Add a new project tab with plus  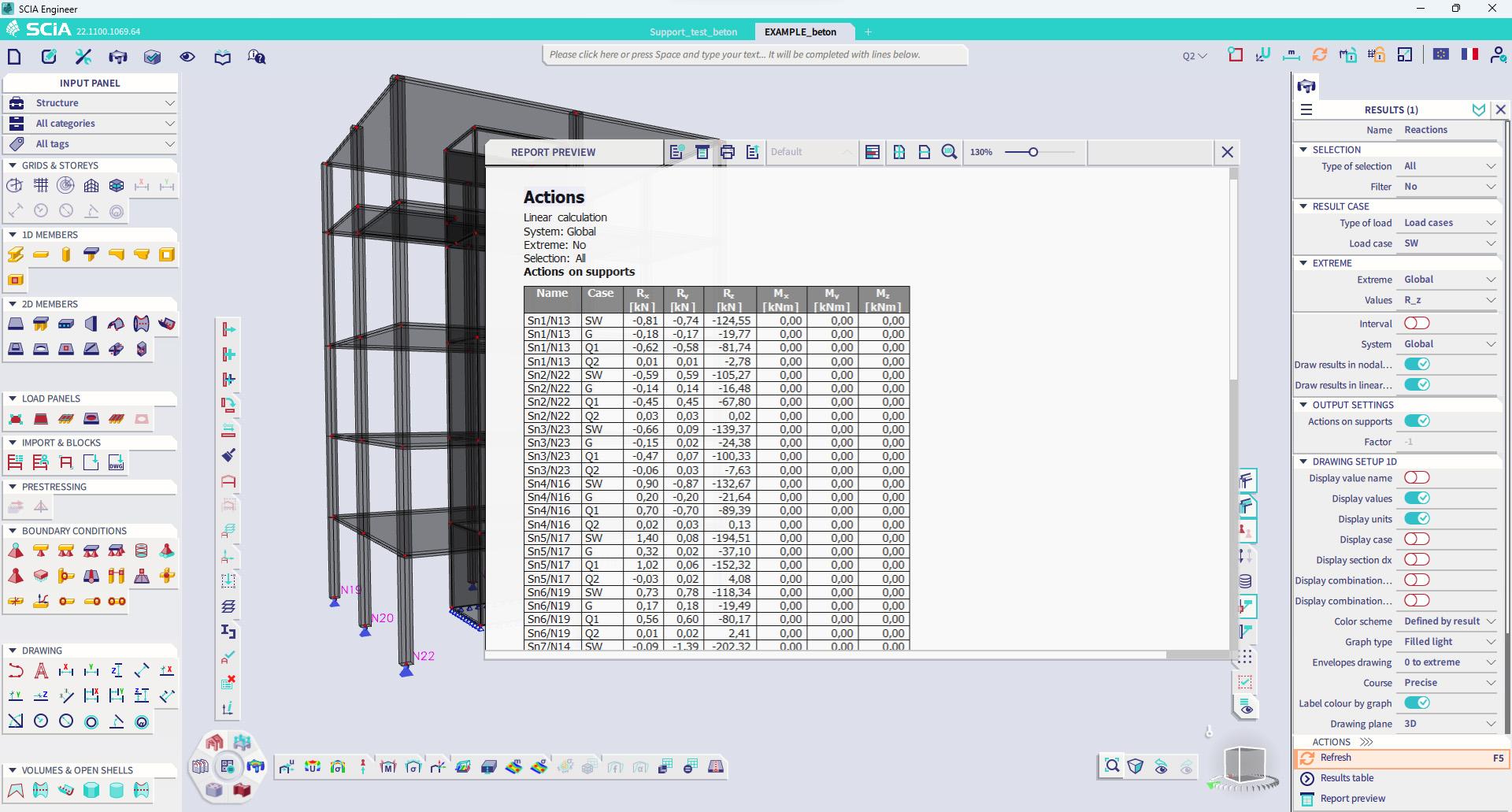868,32
